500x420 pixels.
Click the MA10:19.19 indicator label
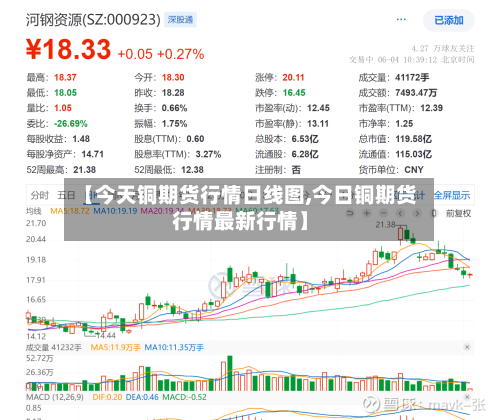click(x=115, y=211)
